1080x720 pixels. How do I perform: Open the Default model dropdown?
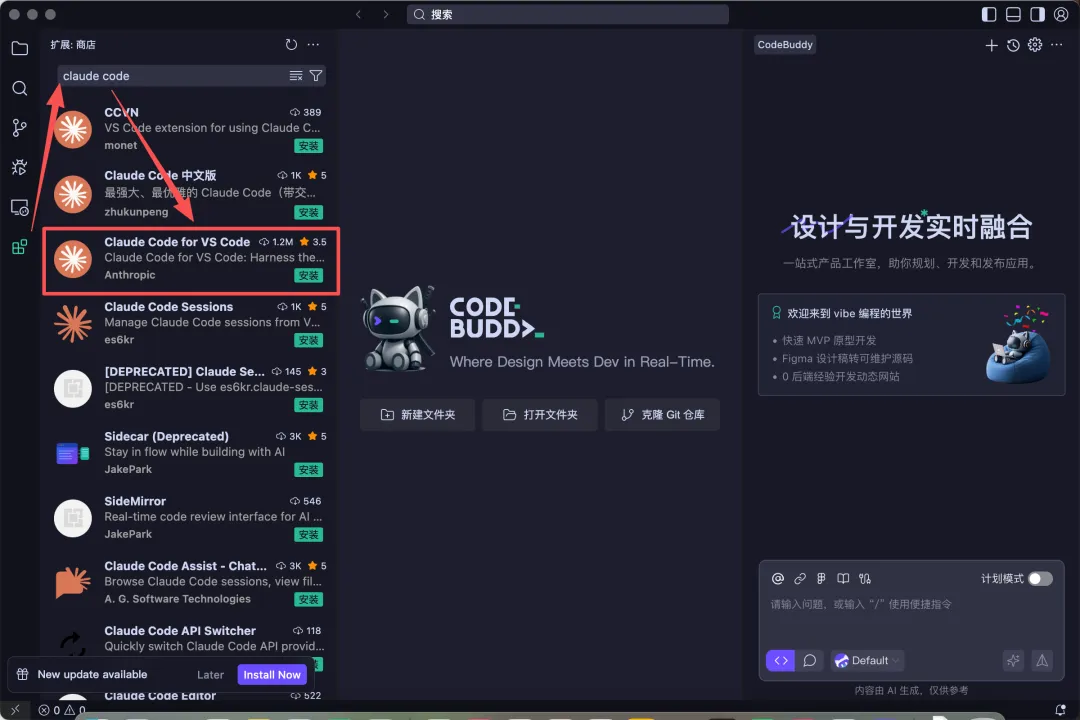pyautogui.click(x=867, y=661)
